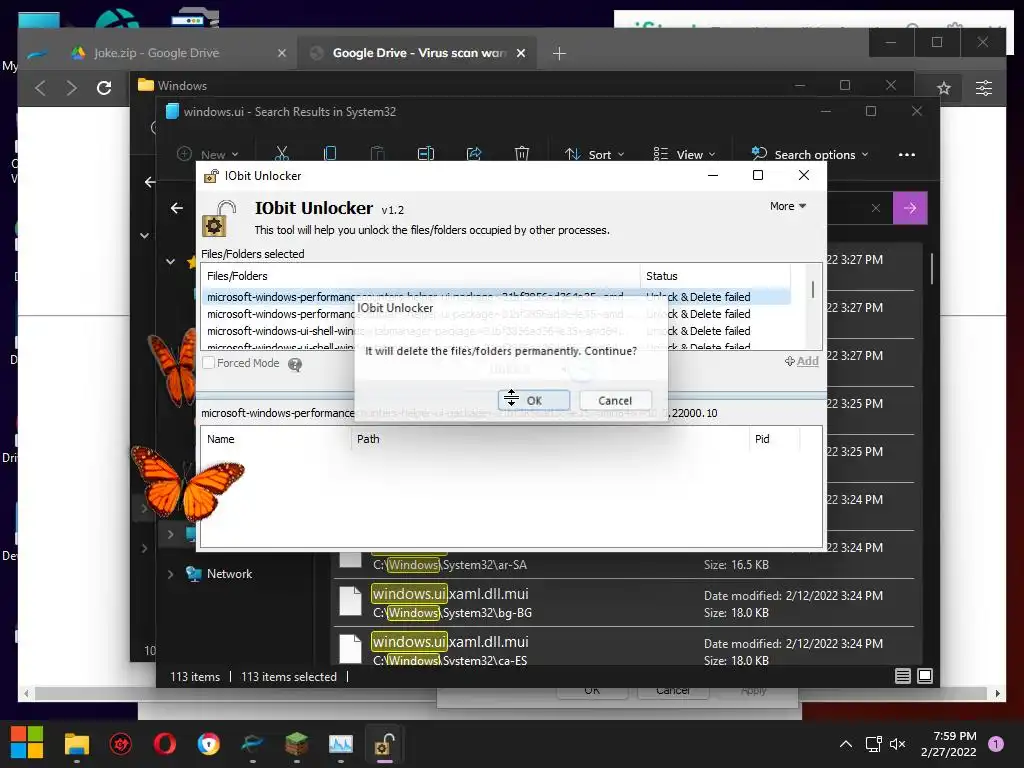Image resolution: width=1024 pixels, height=768 pixels.
Task: Open the View dropdown in Explorer
Action: tap(684, 155)
